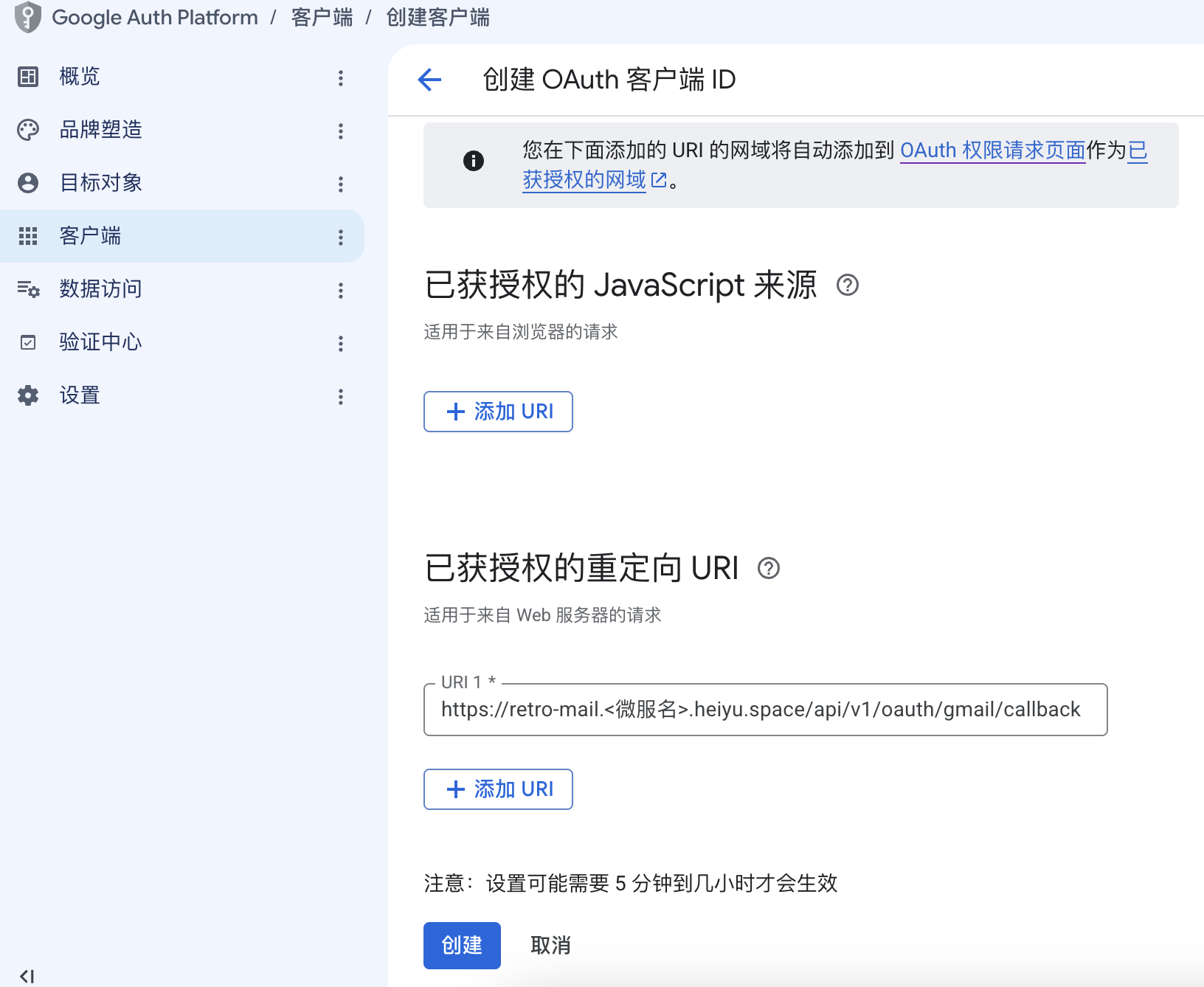
Task: Click the 注意：设置可能需要 5 分钟 note
Action: [631, 883]
